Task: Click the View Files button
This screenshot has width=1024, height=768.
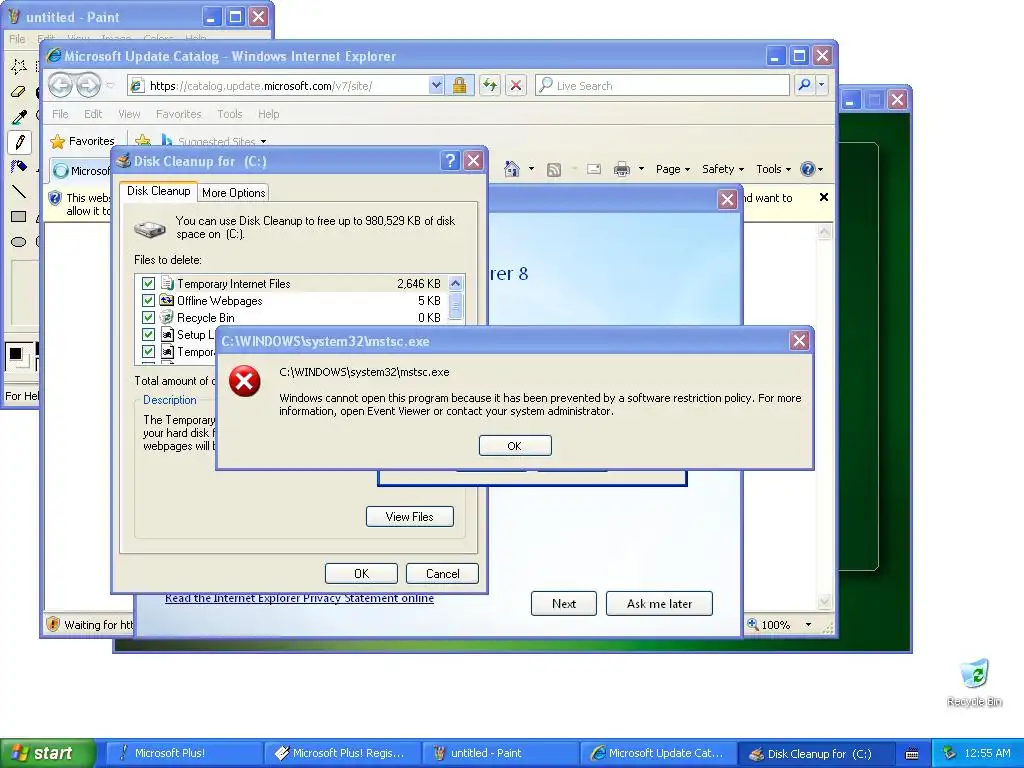Action: click(409, 517)
